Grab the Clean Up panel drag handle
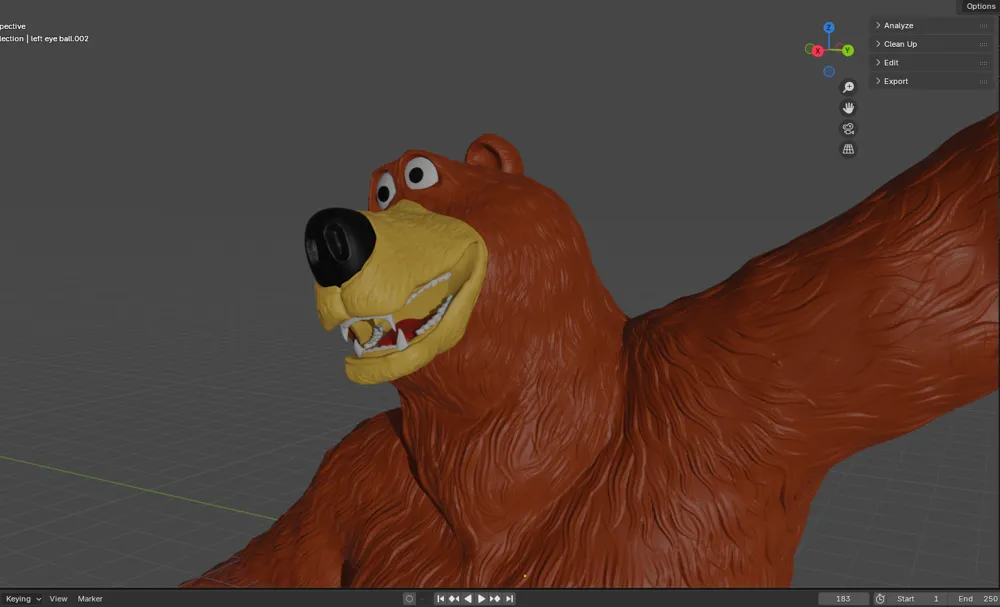The image size is (1000, 607). coord(983,45)
